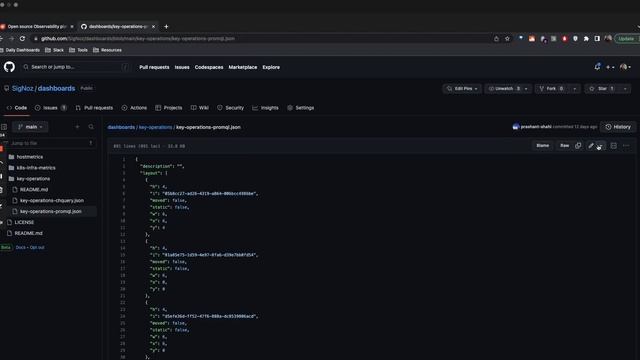This screenshot has width=640, height=360.
Task: Select the Security repository tab
Action: [231, 108]
